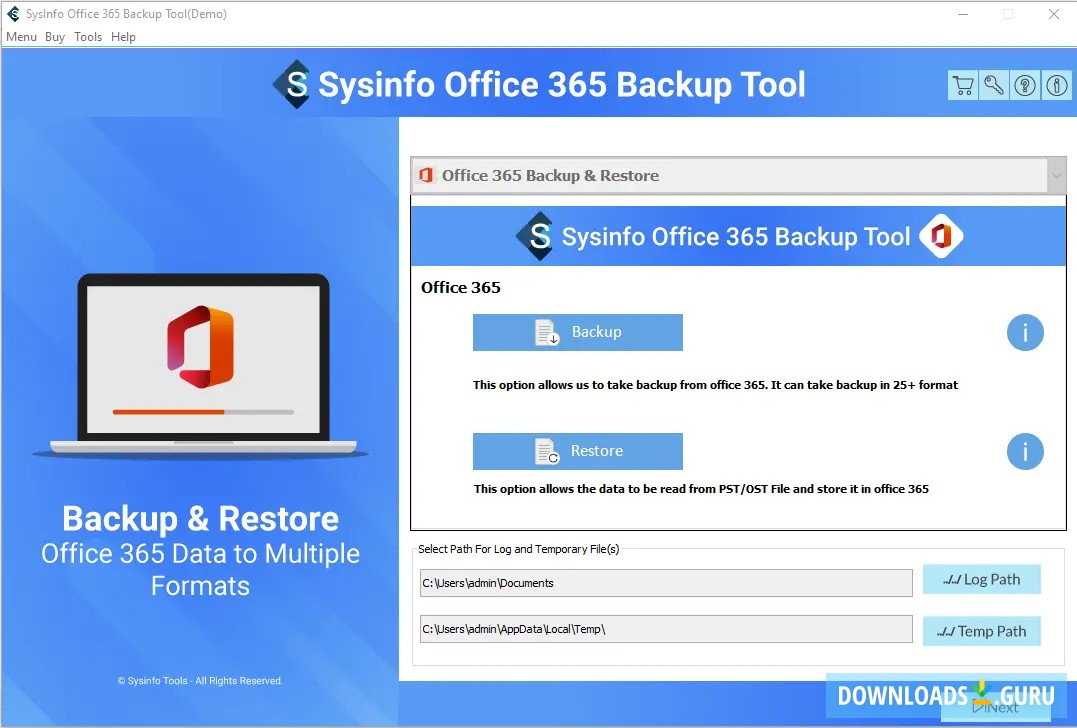Click the Office 365 logo on selector bar
Screen dimensions: 1077x728
pyautogui.click(x=428, y=174)
